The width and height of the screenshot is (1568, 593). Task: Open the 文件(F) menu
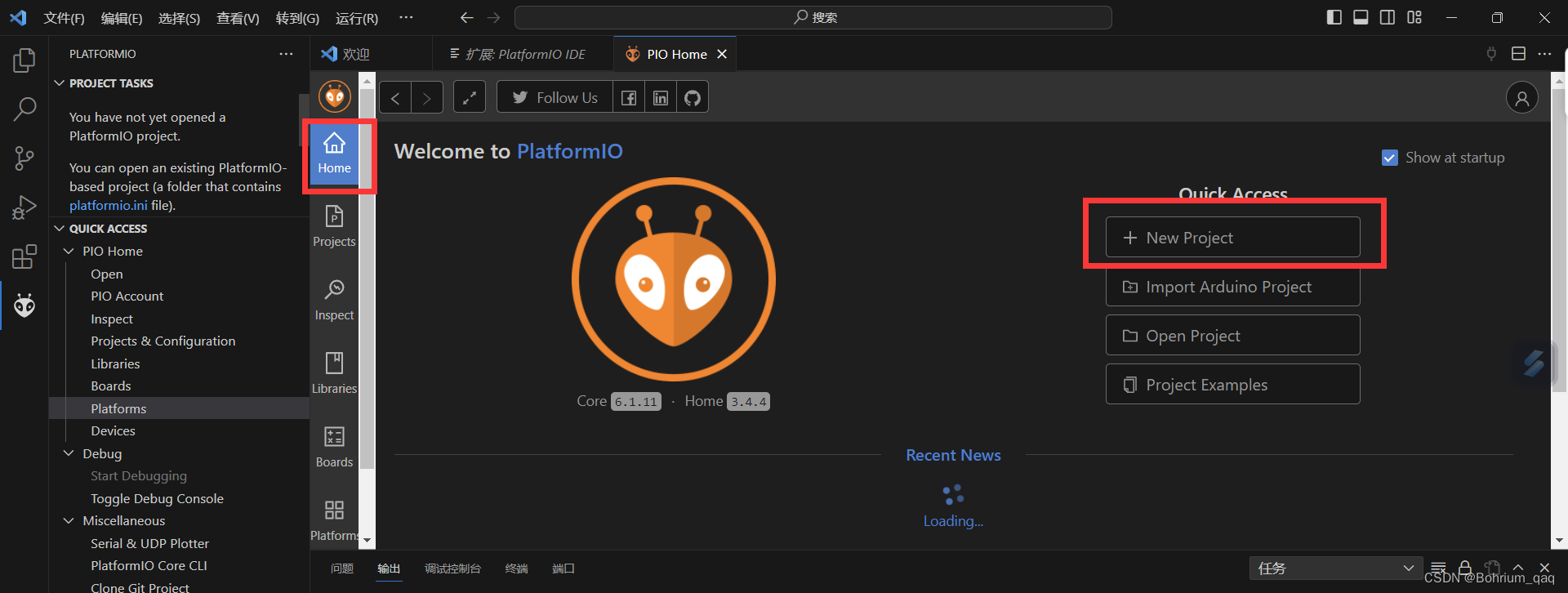point(64,18)
